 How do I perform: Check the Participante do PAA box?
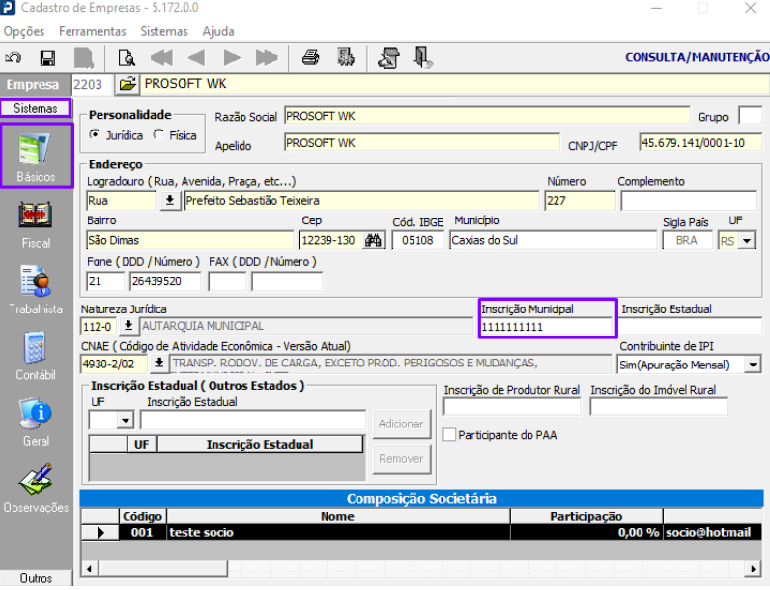(x=450, y=434)
